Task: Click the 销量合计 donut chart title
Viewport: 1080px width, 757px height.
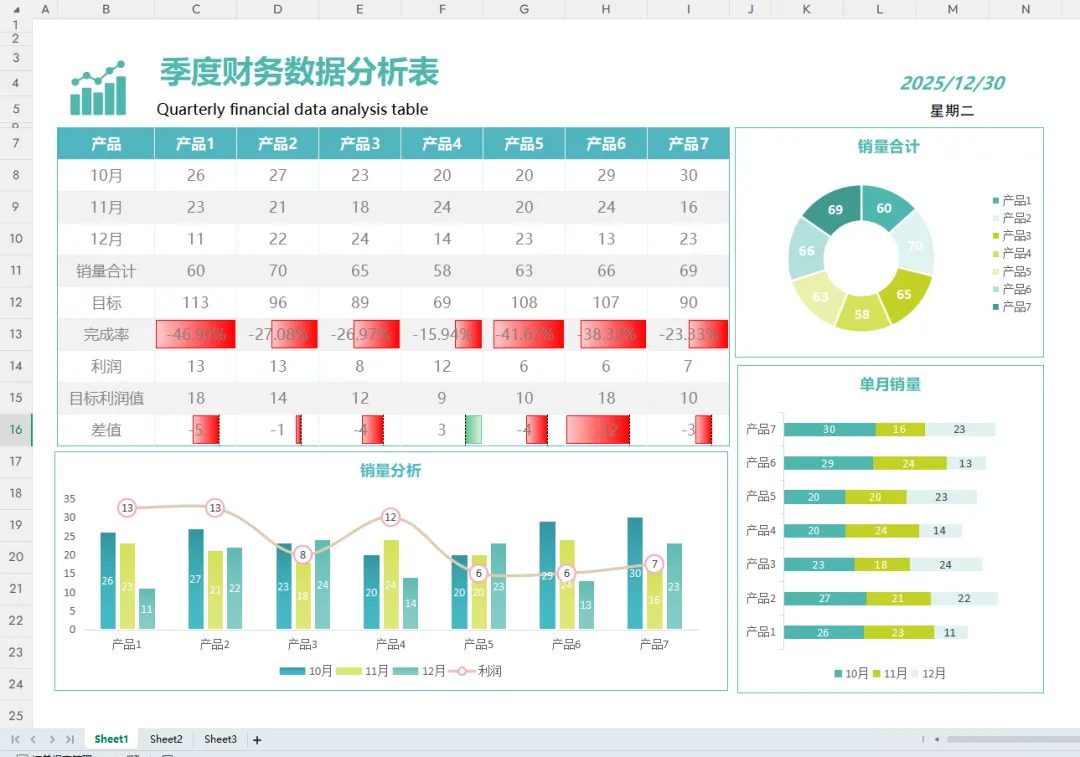Action: coord(889,147)
